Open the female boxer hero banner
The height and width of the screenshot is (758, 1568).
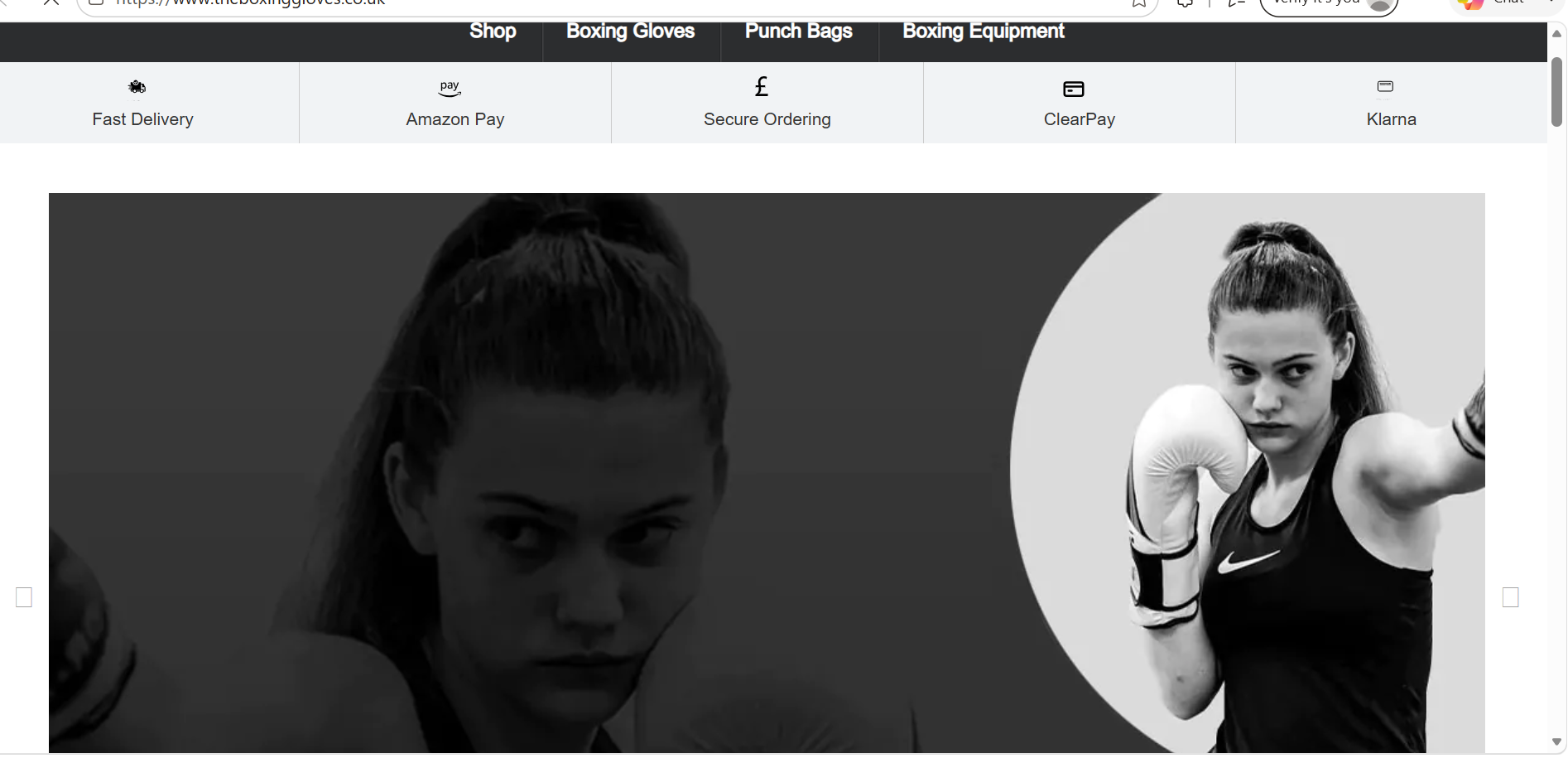point(767,473)
